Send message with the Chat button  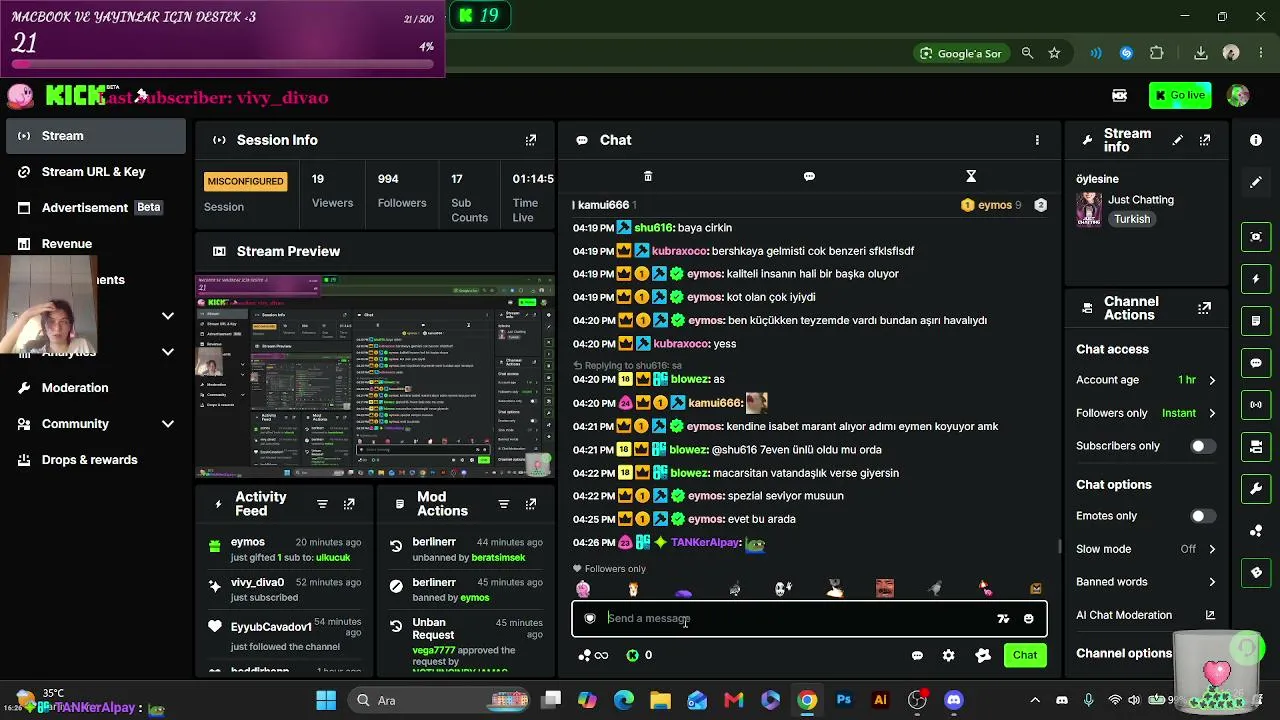[x=1025, y=655]
